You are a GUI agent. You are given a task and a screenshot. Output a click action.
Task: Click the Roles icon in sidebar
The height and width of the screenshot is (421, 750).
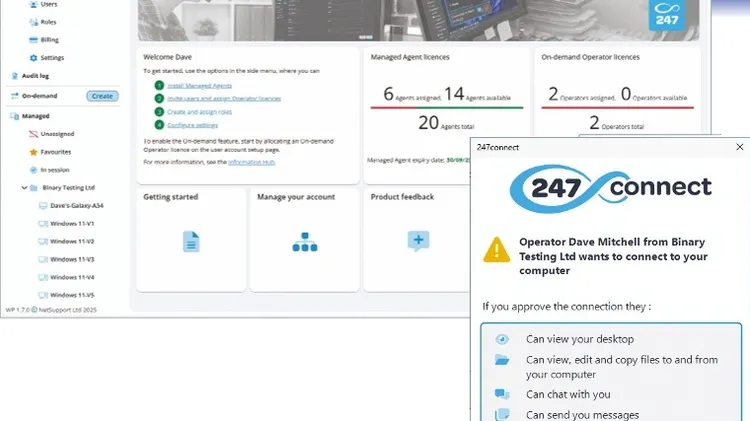[33, 22]
